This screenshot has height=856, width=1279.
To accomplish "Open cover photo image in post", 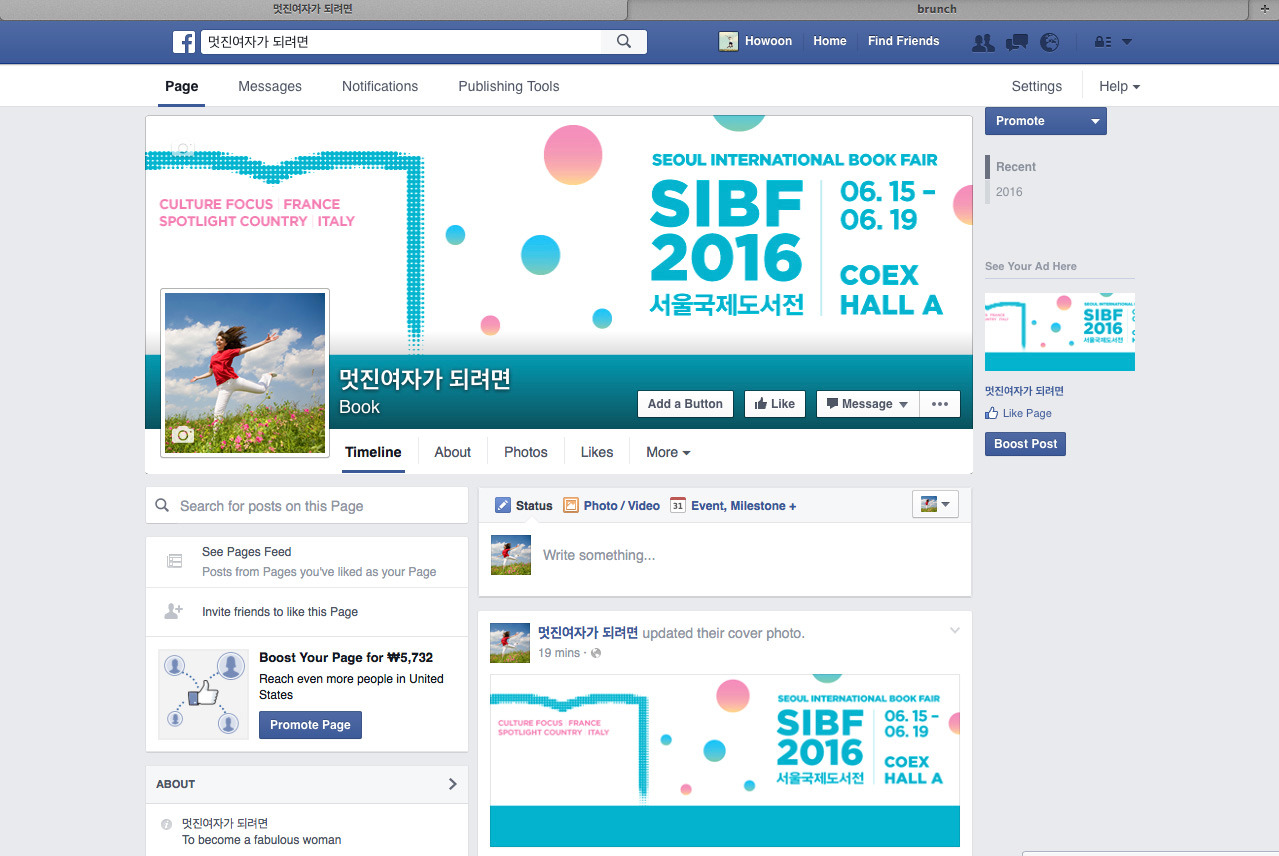I will [x=725, y=761].
